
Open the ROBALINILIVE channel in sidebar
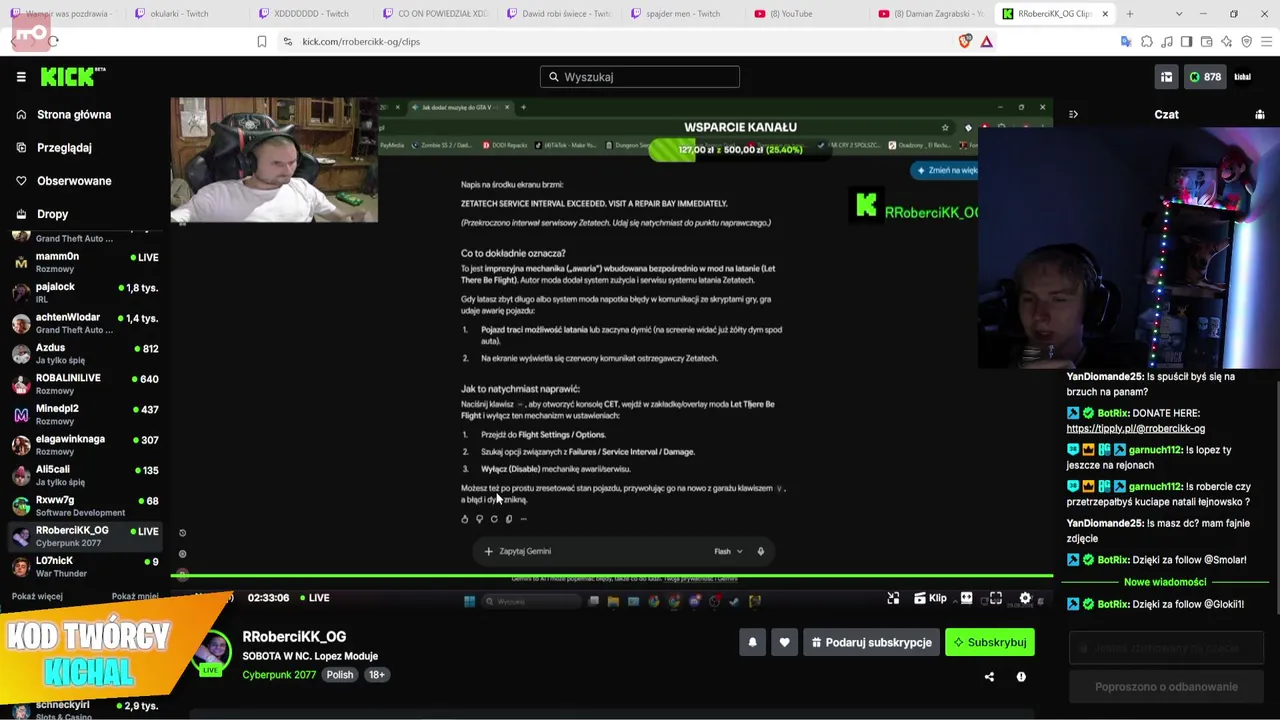[x=85, y=384]
